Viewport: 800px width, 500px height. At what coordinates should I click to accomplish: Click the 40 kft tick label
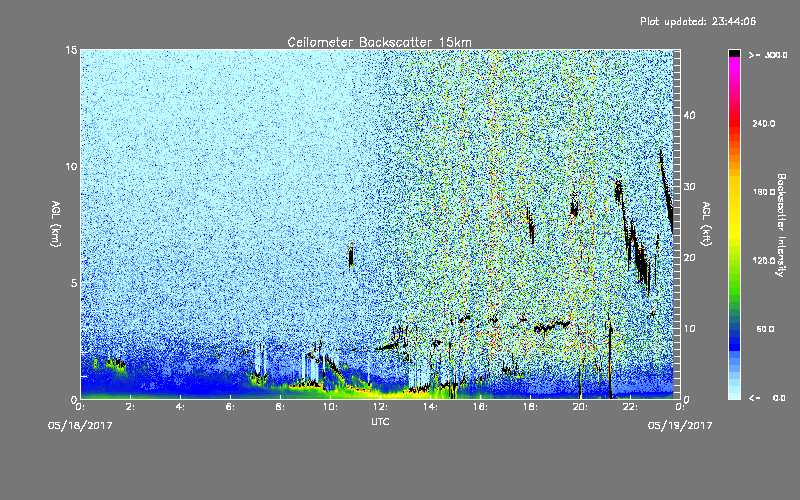click(x=689, y=115)
